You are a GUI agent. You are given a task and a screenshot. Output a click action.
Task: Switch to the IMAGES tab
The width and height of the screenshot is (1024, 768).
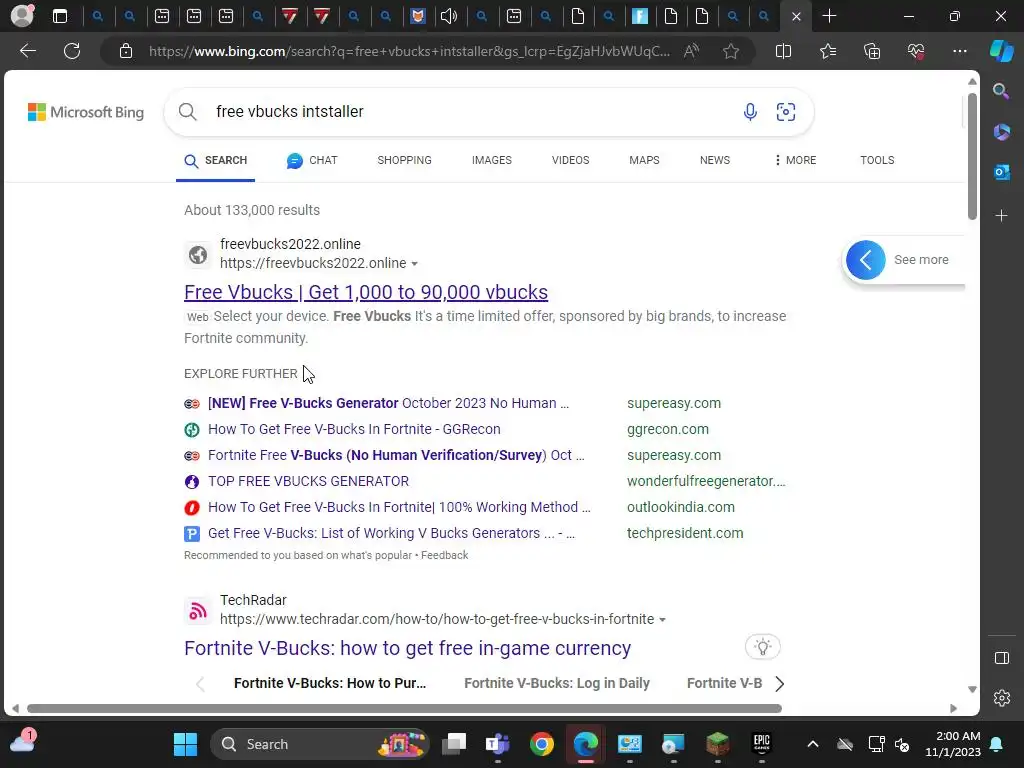[492, 160]
